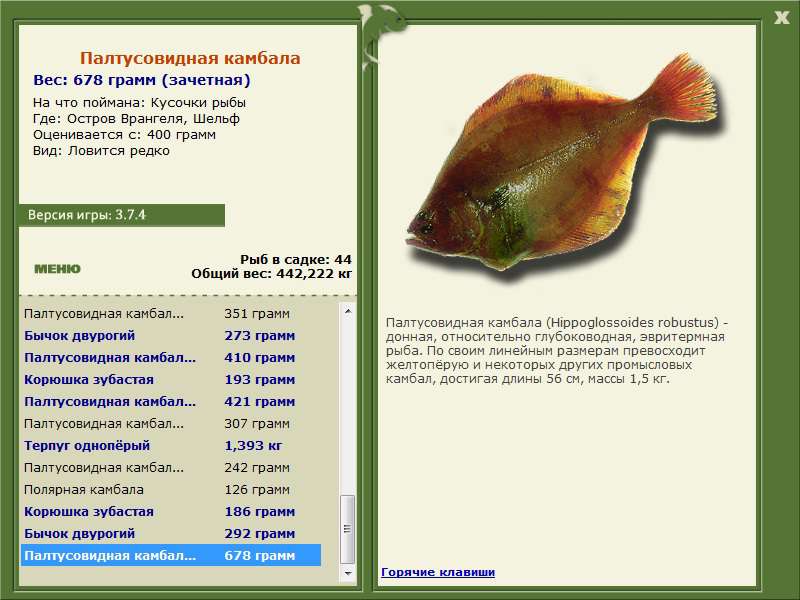Viewport: 800px width, 600px height.
Task: Pick Палтусовидная камбала 410 грамм row
Action: click(160, 358)
